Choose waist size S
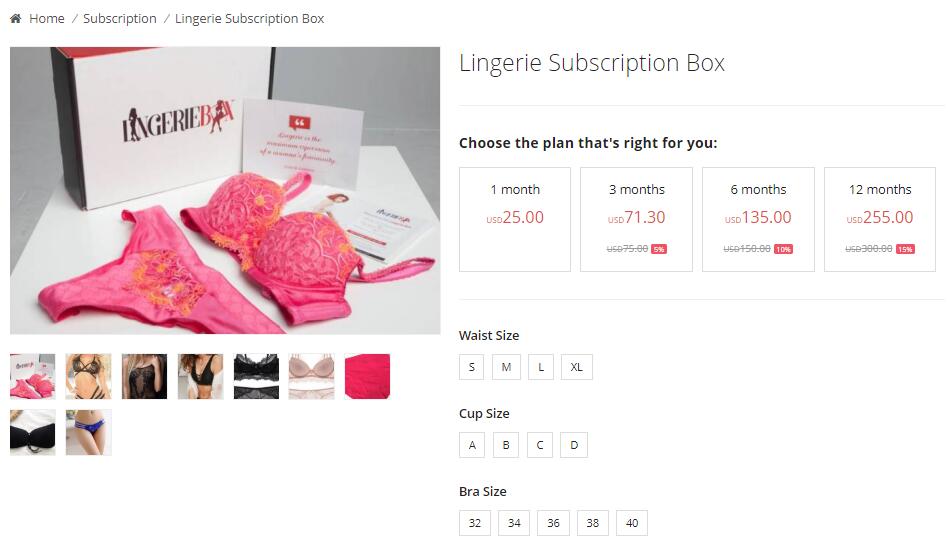948x552 pixels. point(472,367)
